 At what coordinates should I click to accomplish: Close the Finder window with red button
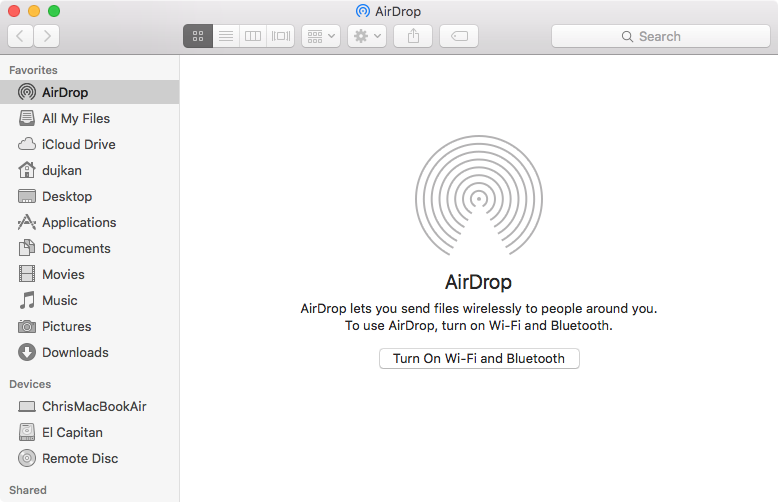click(x=14, y=11)
